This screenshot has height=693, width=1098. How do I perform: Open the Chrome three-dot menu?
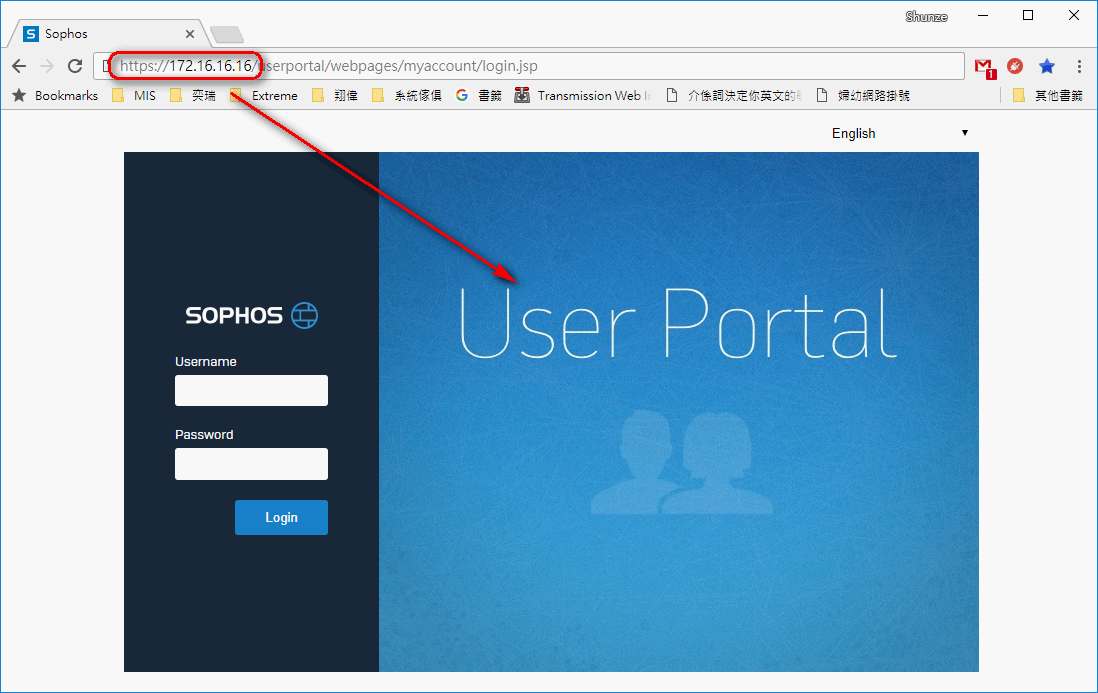(1079, 66)
